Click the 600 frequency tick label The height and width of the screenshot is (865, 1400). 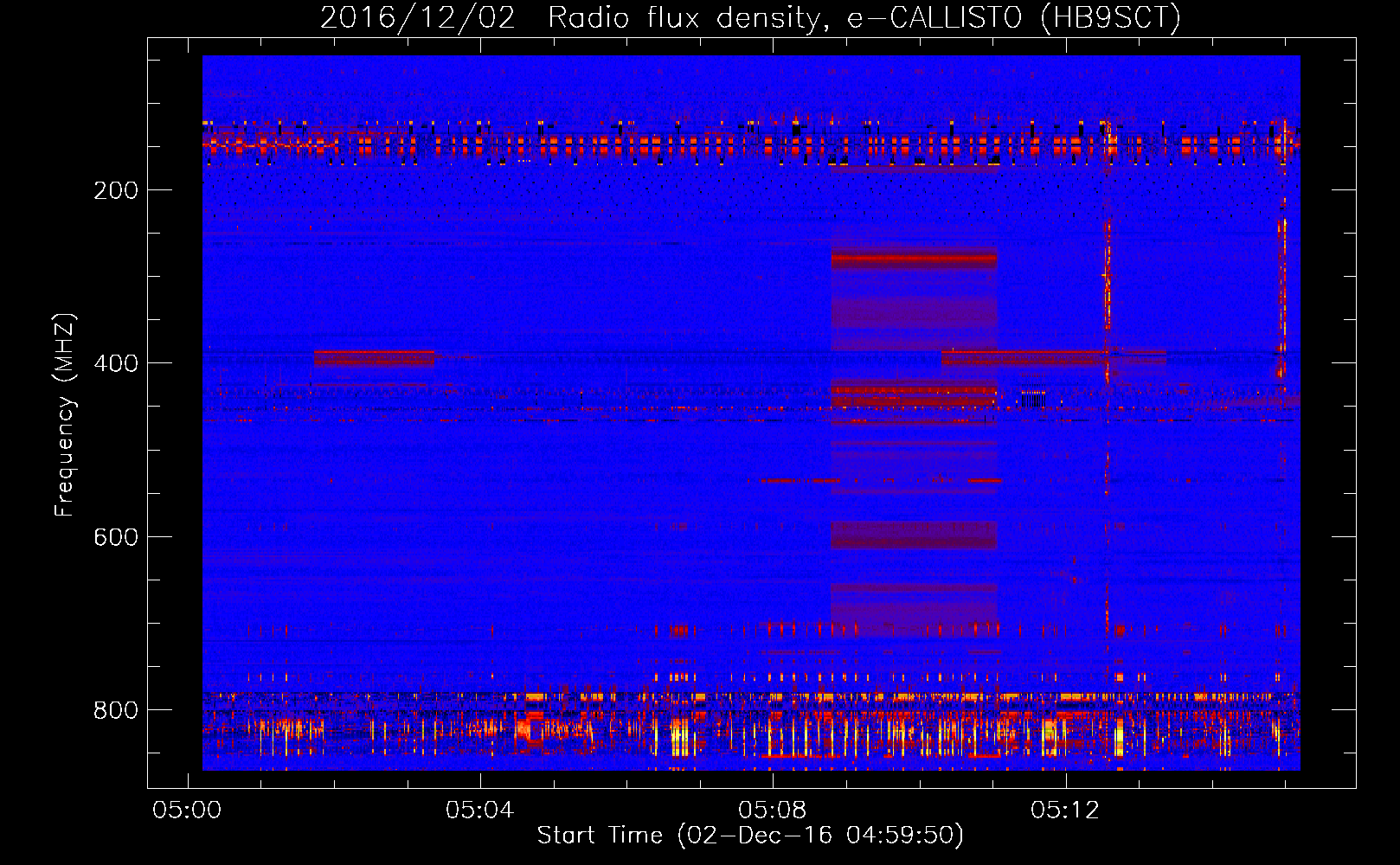point(116,537)
